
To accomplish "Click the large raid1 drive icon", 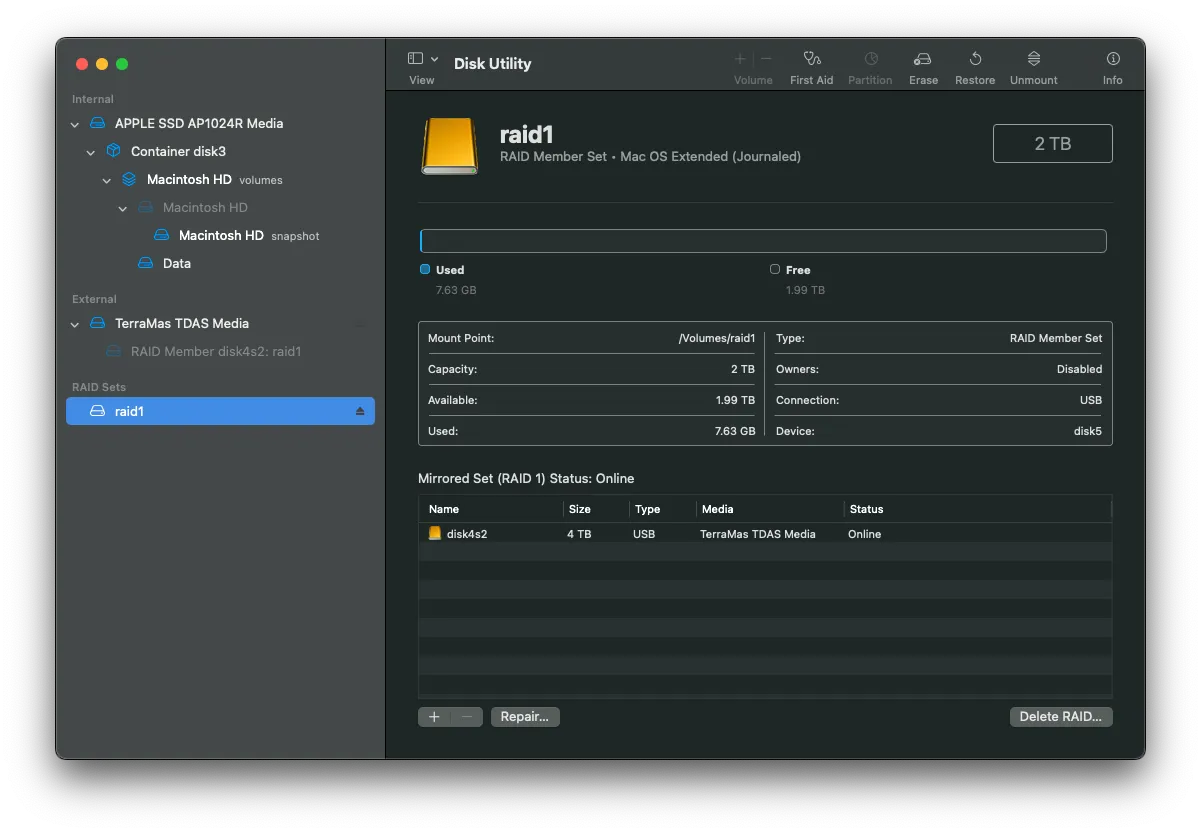I will coord(449,146).
